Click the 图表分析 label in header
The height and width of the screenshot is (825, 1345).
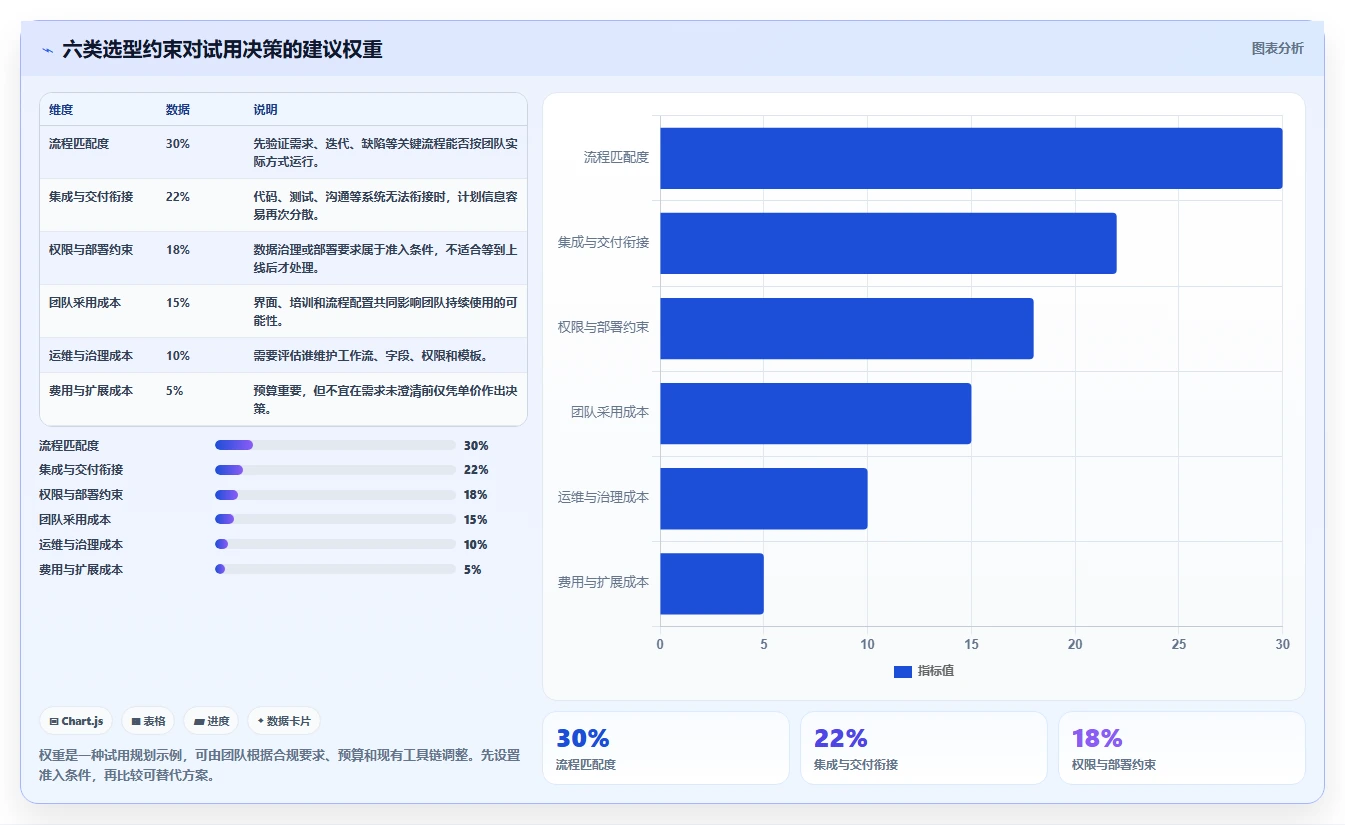point(1277,48)
